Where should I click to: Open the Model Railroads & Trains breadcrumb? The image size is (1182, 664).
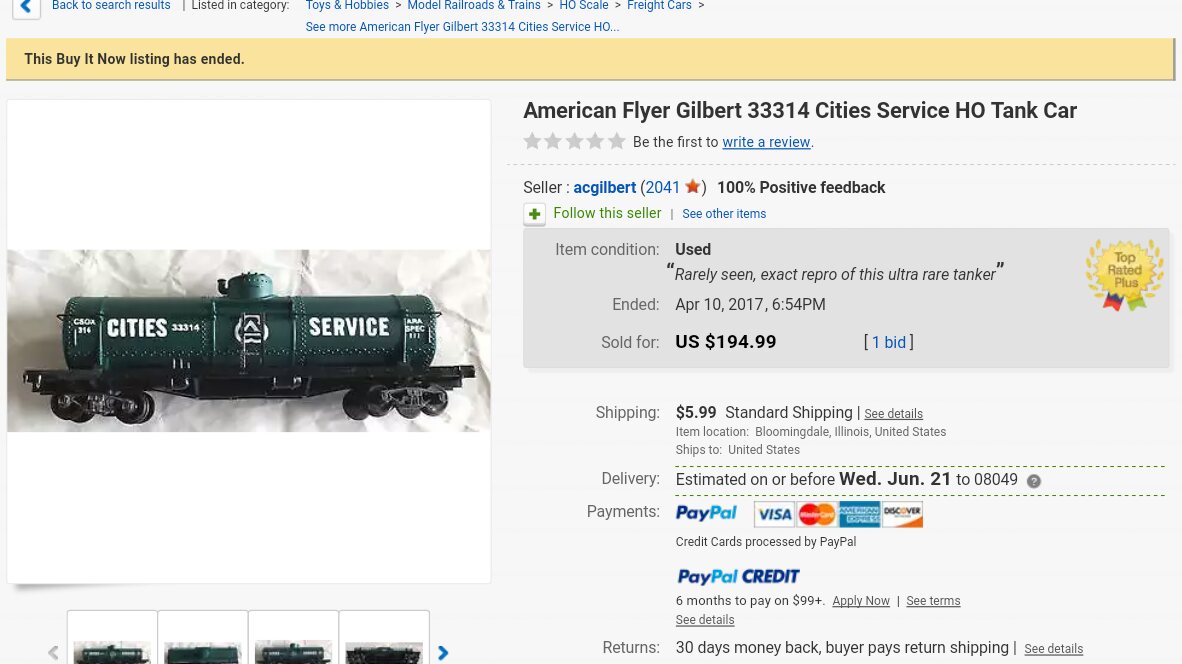pos(473,5)
